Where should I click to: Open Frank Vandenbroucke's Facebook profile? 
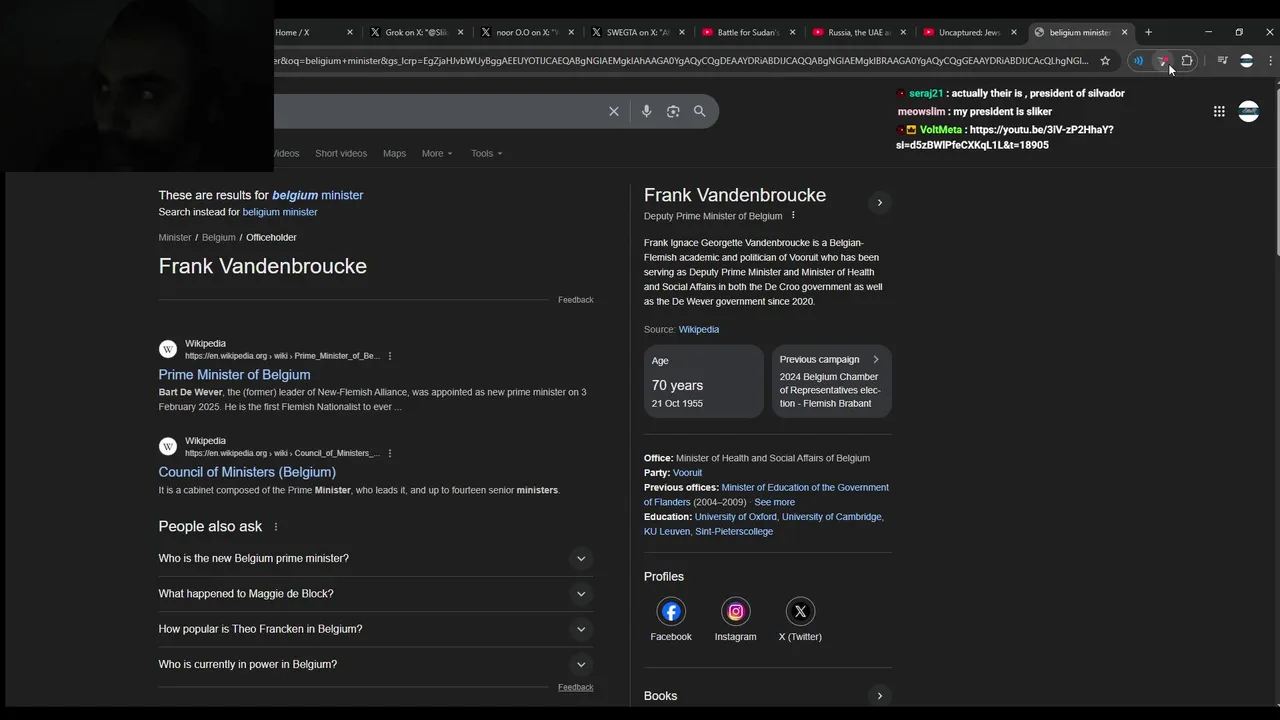pos(671,611)
